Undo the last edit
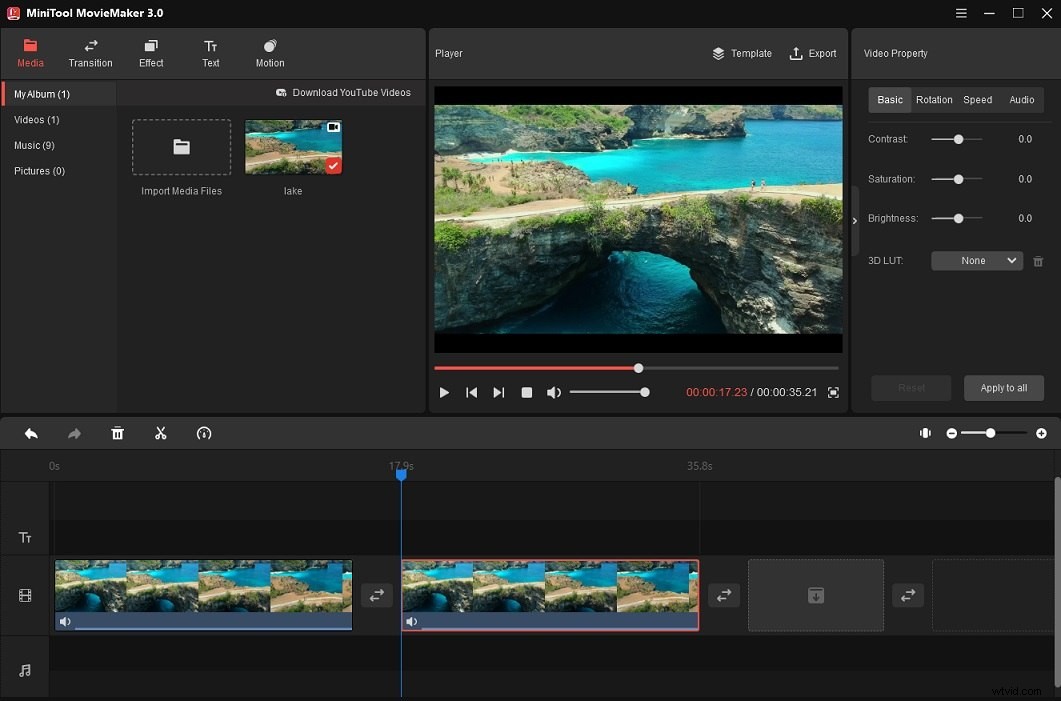Screen dimensions: 1061x701 30,433
